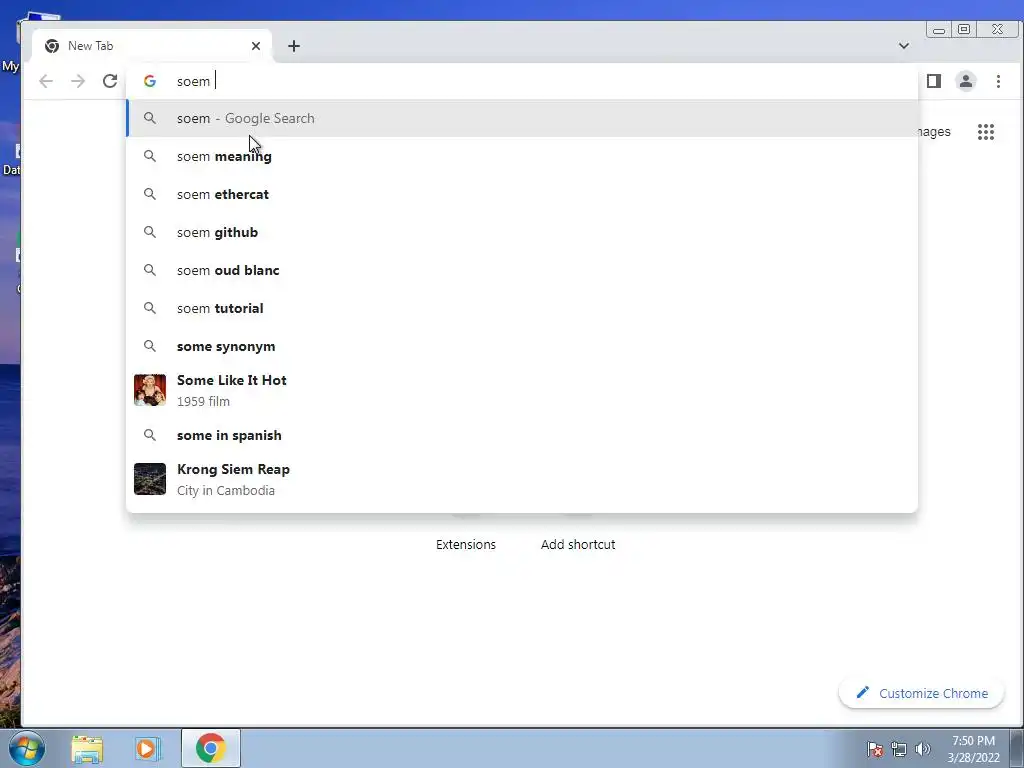Image resolution: width=1024 pixels, height=768 pixels.
Task: Open the Extensions shortcut
Action: click(466, 544)
